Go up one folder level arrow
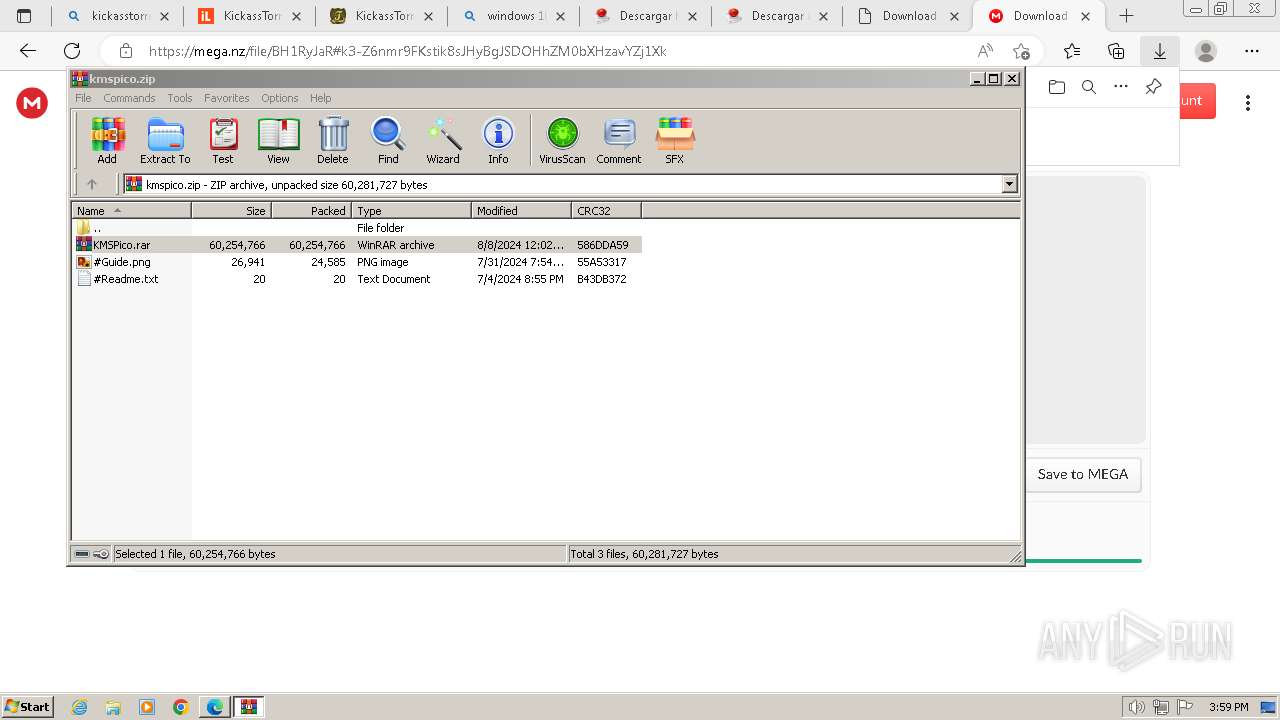Screen dimensions: 1280x720 (92, 184)
